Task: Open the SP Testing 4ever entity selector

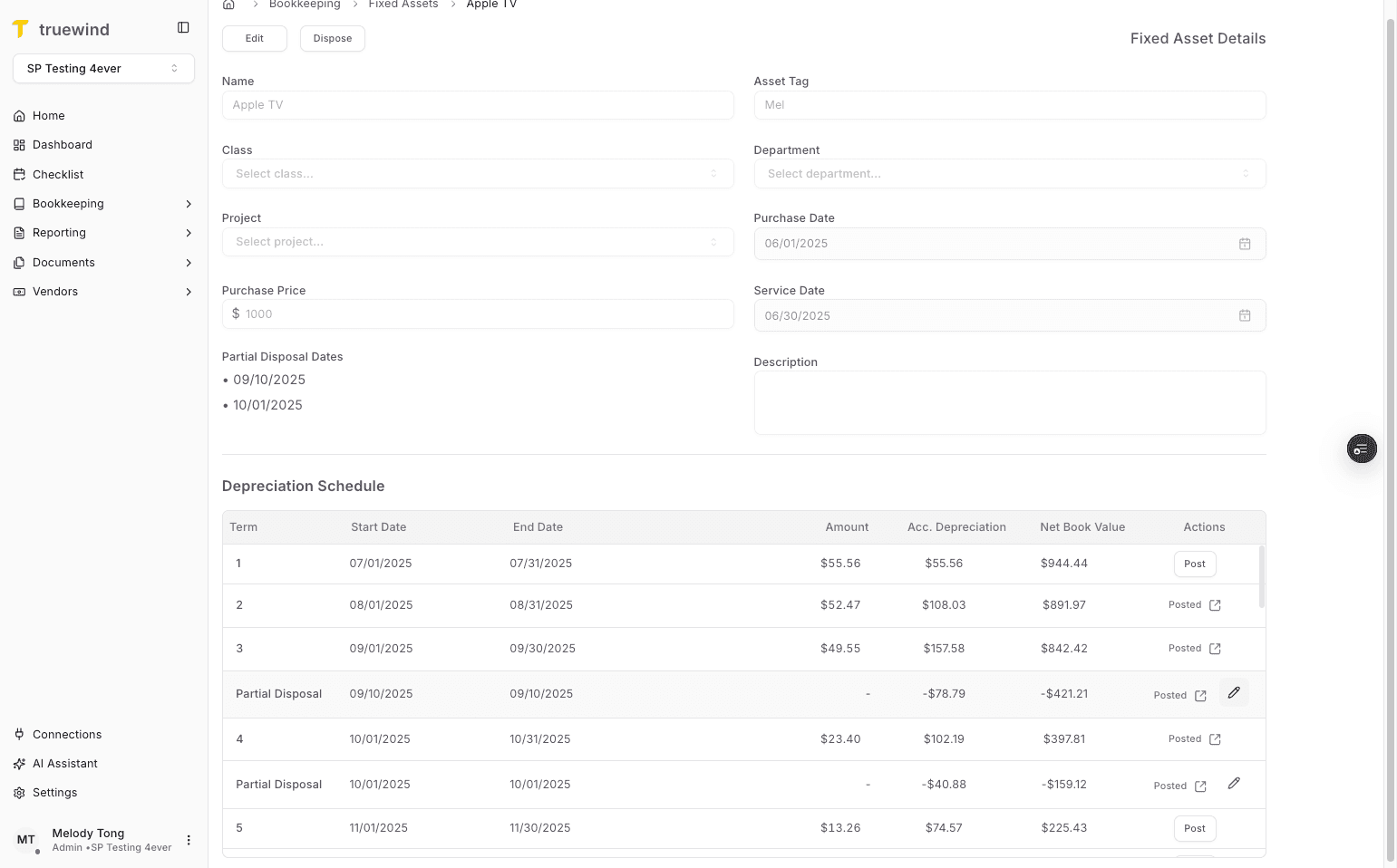Action: 103,68
